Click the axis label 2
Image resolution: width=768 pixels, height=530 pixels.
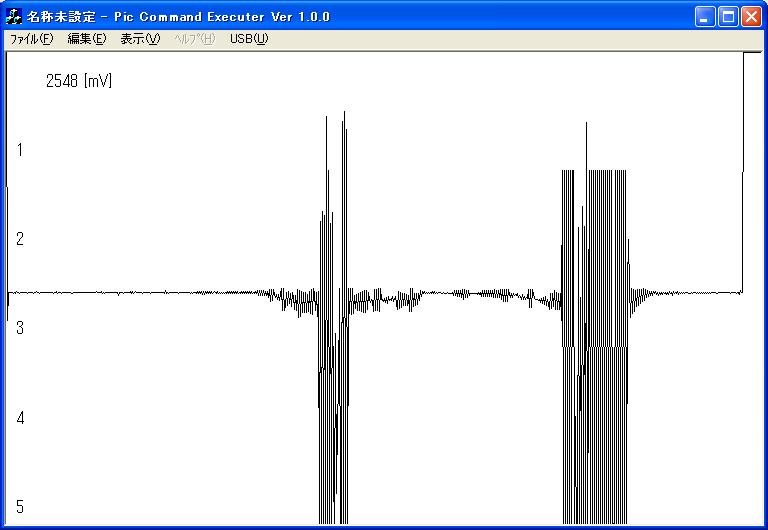click(20, 239)
